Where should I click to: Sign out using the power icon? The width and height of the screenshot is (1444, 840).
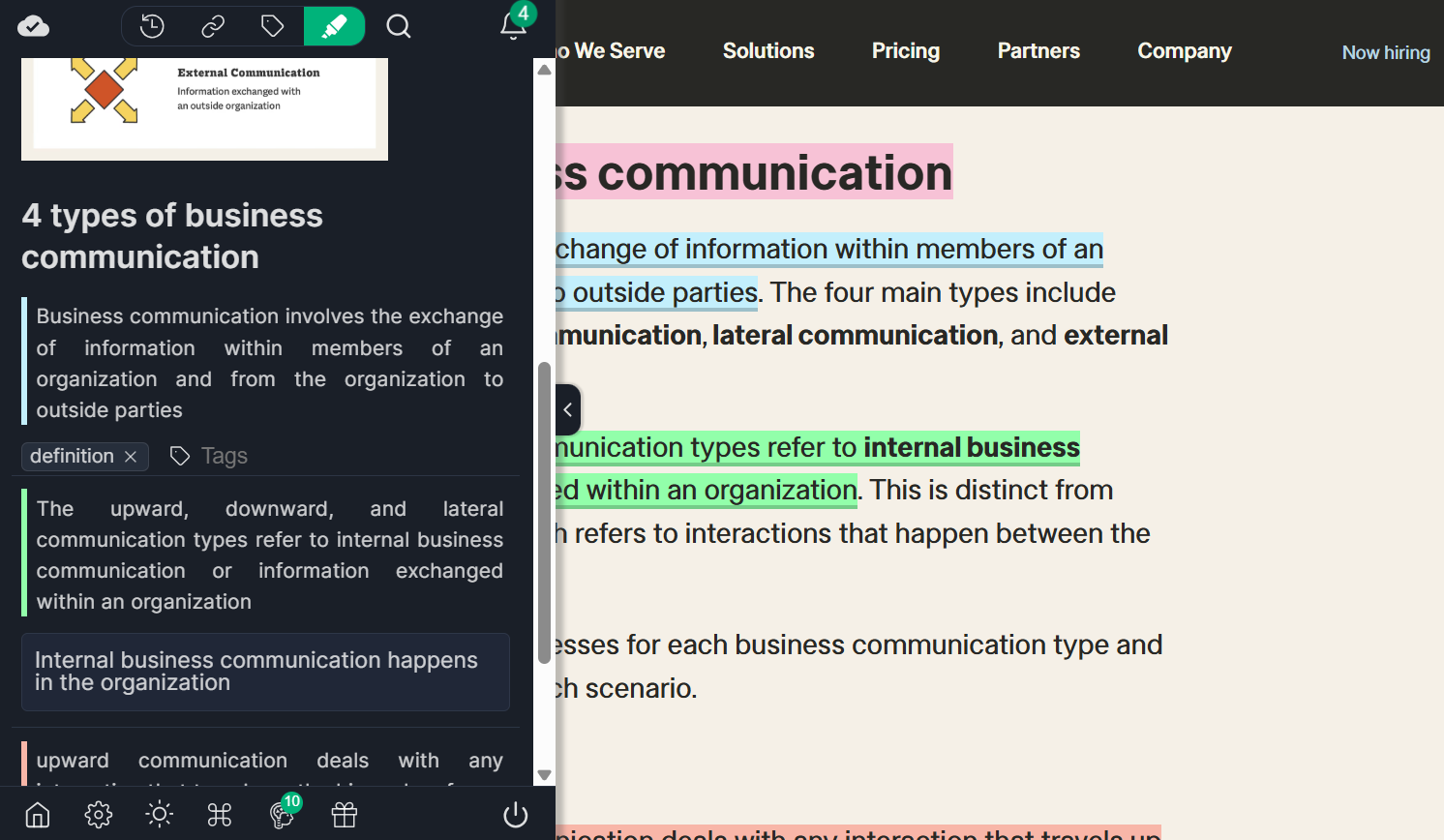[x=515, y=815]
